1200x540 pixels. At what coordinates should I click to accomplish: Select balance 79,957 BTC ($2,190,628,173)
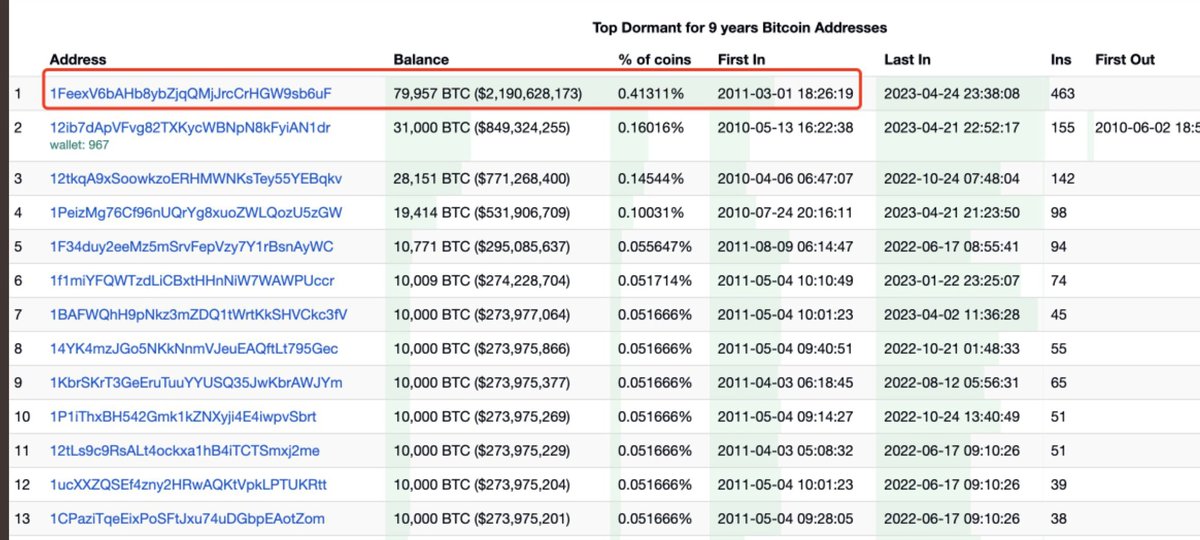coord(488,94)
